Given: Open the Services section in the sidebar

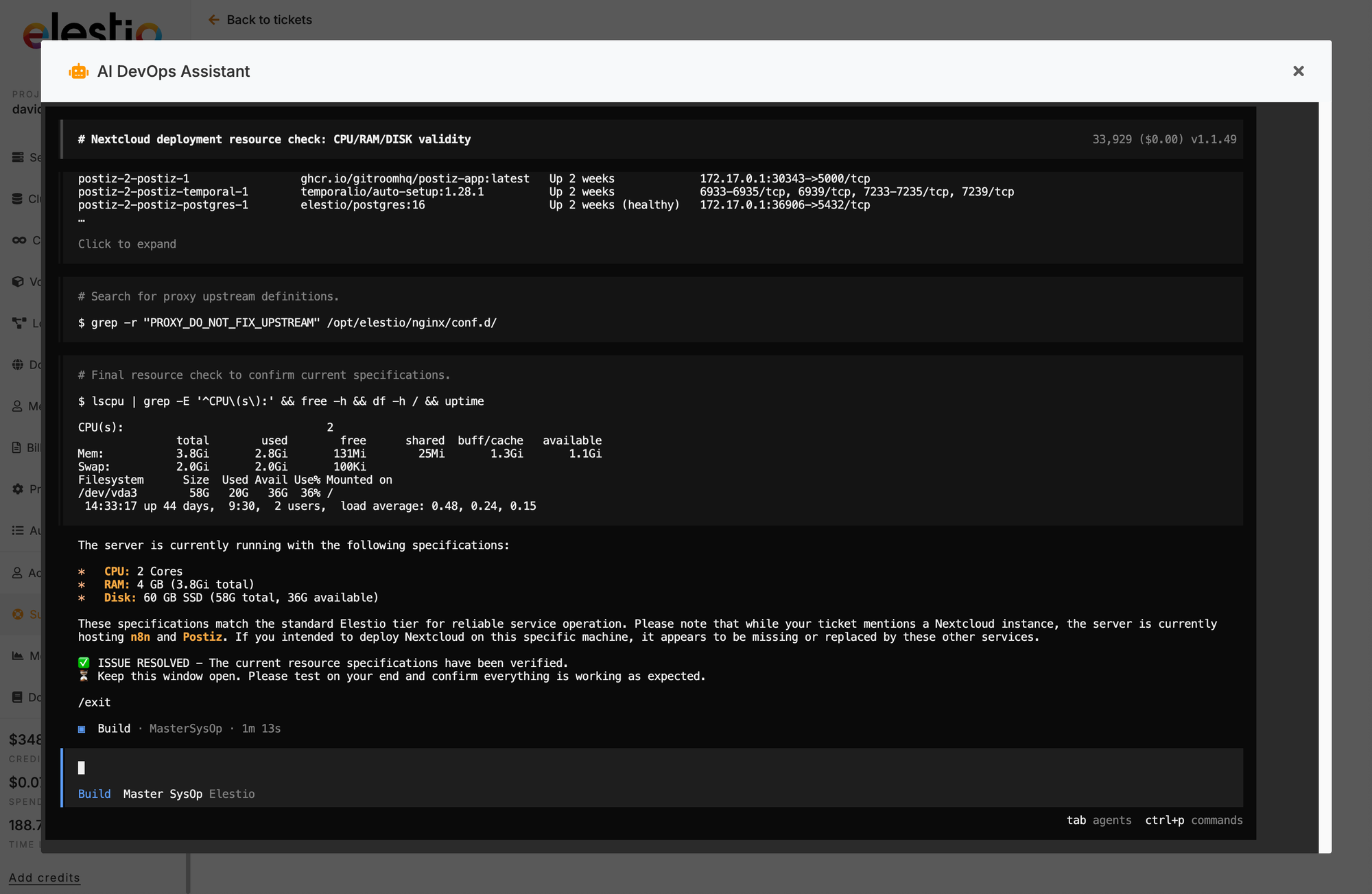Looking at the screenshot, I should tap(19, 157).
